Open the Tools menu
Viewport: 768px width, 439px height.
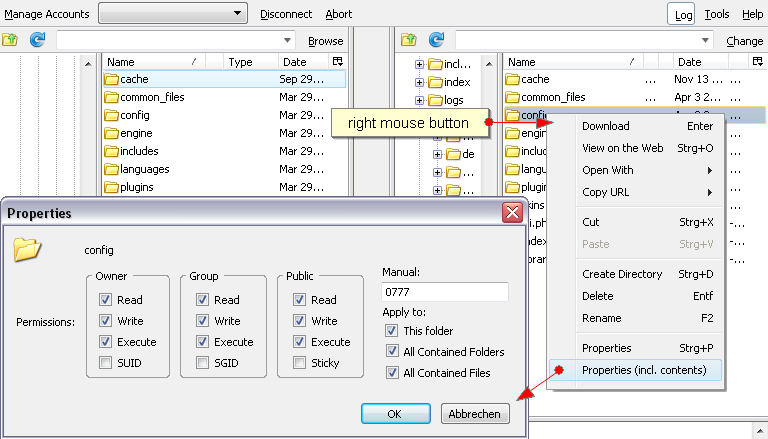pos(716,14)
